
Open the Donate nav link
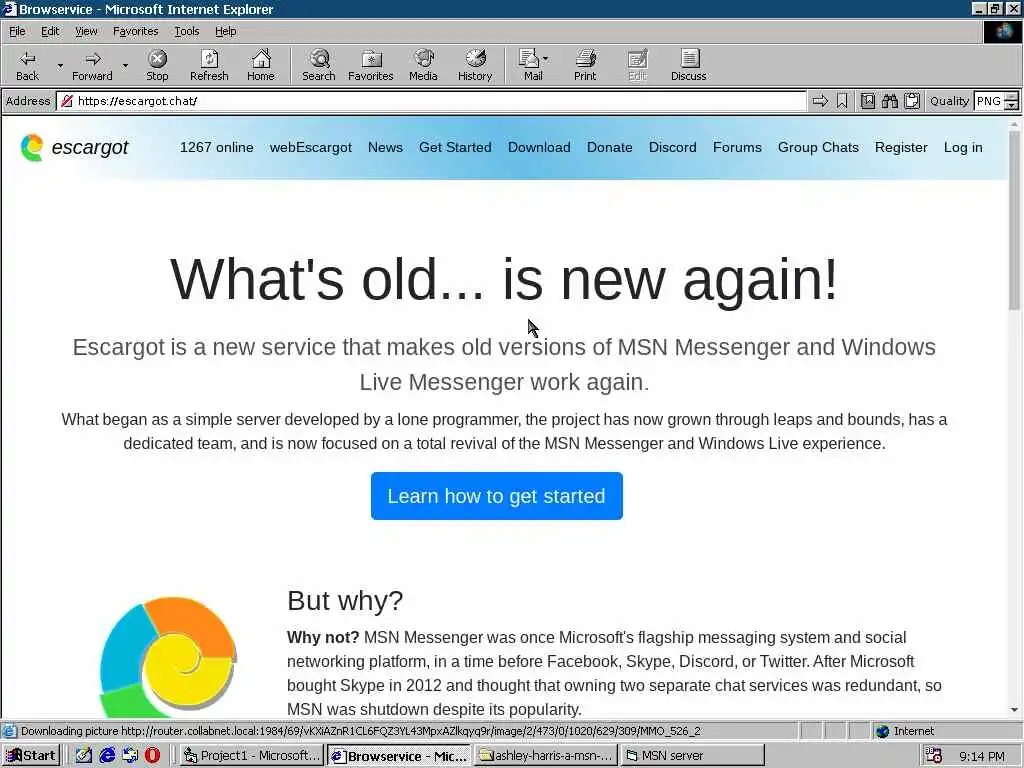tap(609, 148)
